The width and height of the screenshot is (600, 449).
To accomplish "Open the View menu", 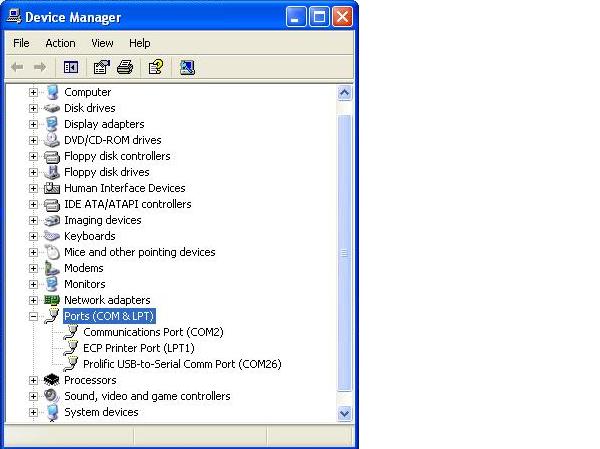I will click(x=102, y=43).
